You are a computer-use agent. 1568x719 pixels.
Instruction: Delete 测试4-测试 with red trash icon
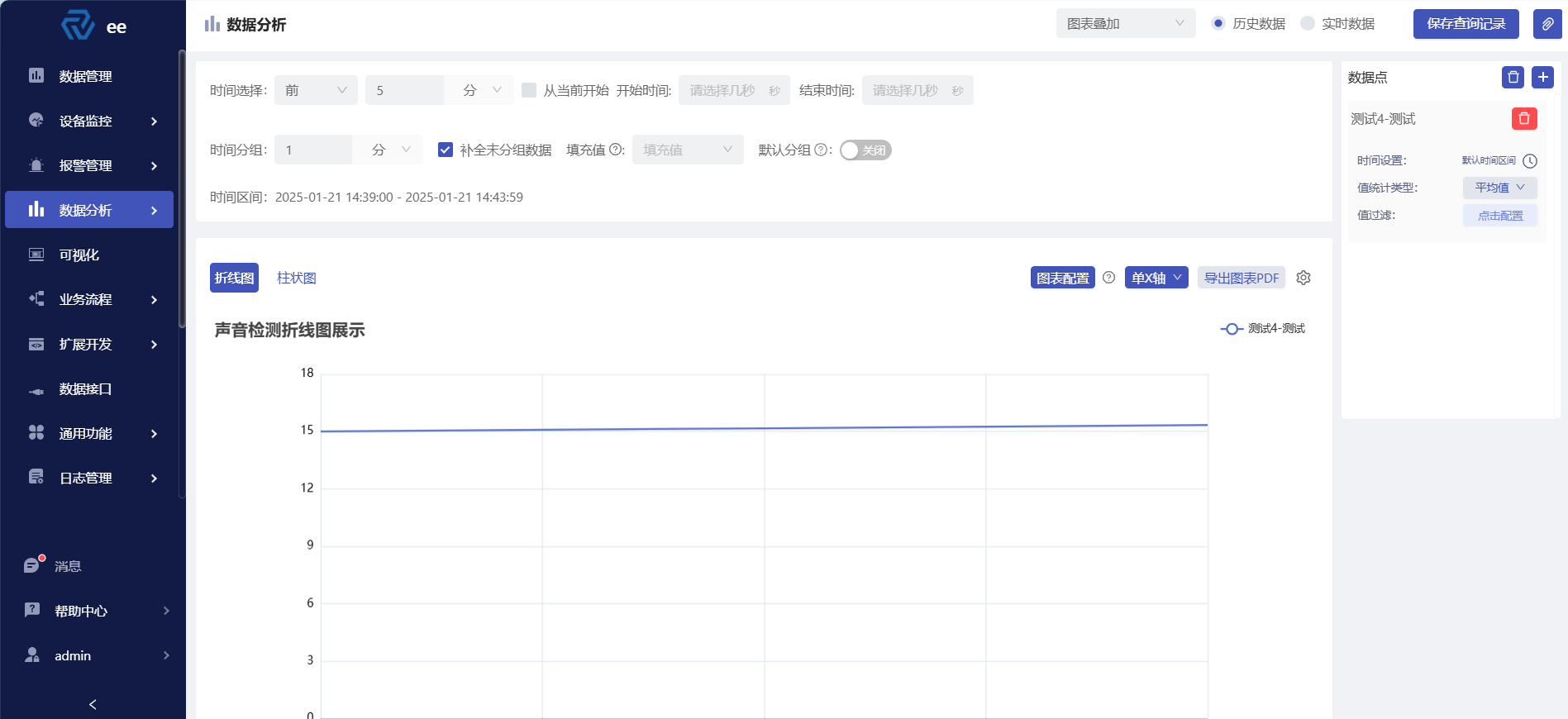[1523, 119]
